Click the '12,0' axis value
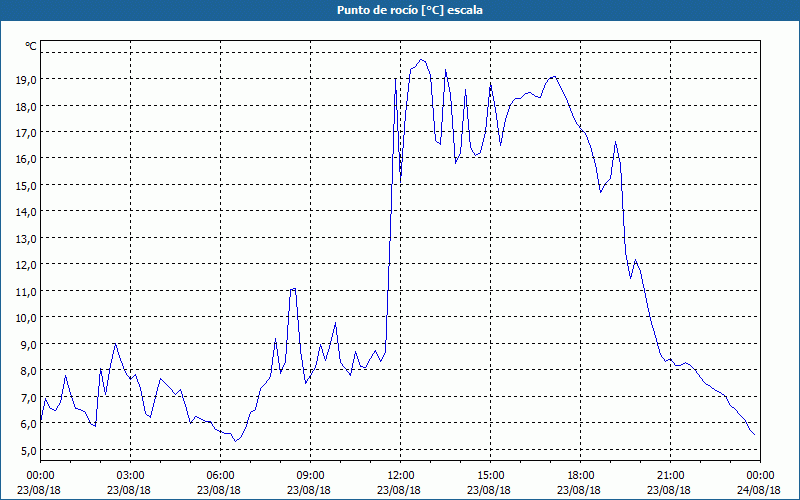Image resolution: width=800 pixels, height=500 pixels. coord(27,265)
